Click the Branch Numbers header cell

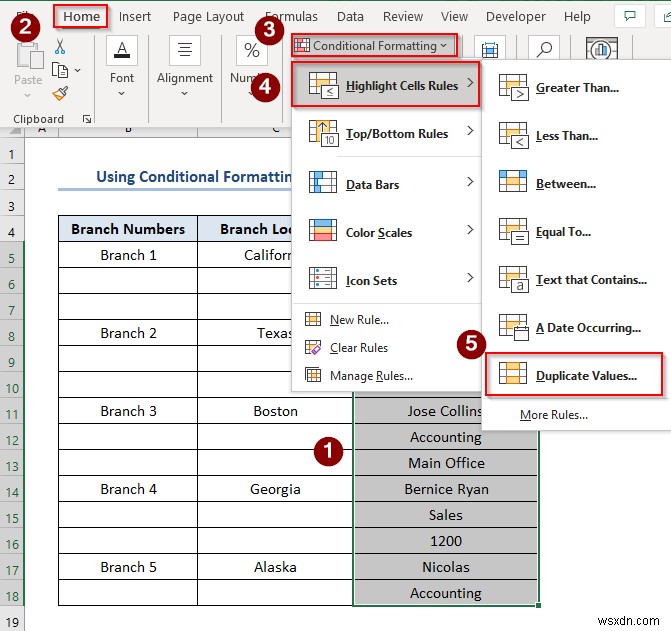(x=128, y=229)
